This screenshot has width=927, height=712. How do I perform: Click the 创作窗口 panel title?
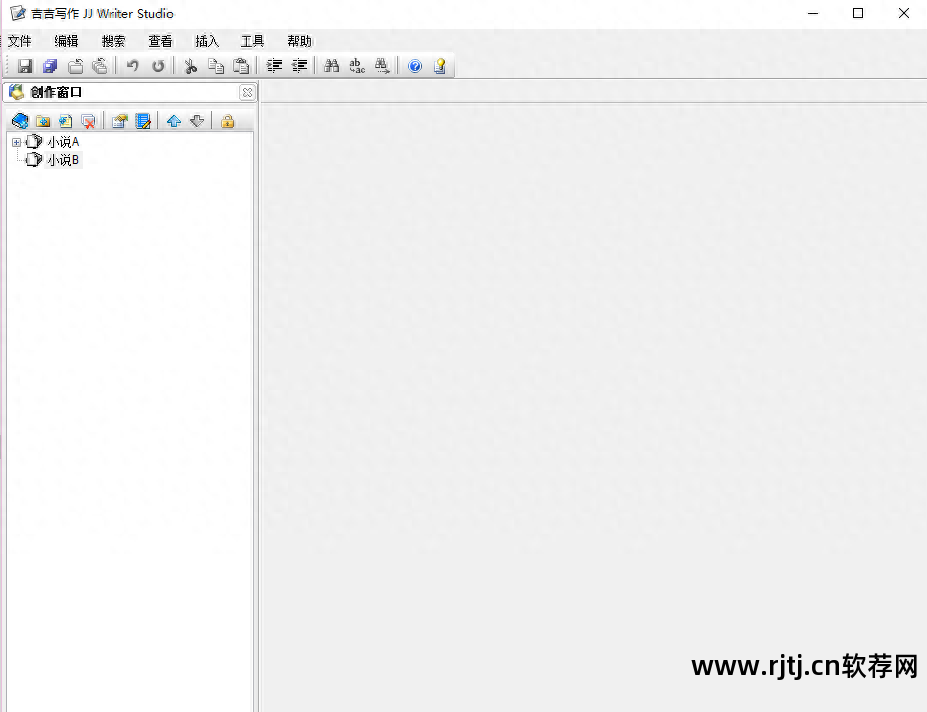tap(56, 92)
